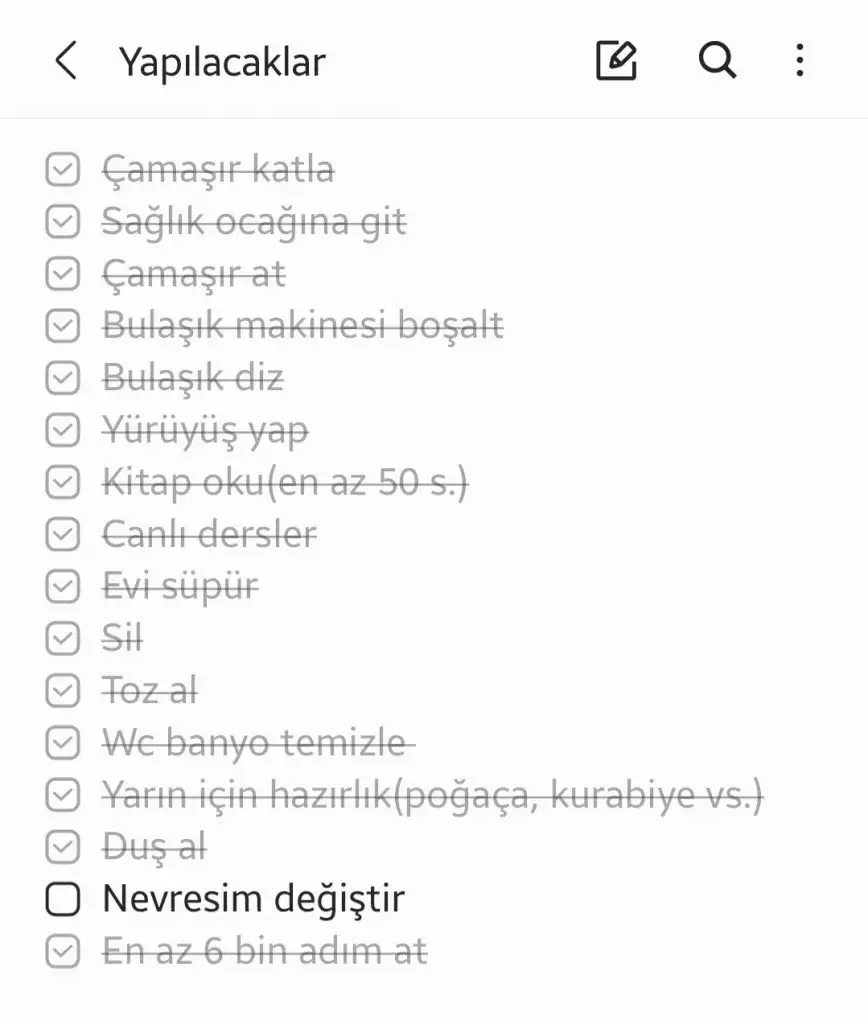
Task: Uncheck the Evi süpür checkbox
Action: [x=63, y=586]
